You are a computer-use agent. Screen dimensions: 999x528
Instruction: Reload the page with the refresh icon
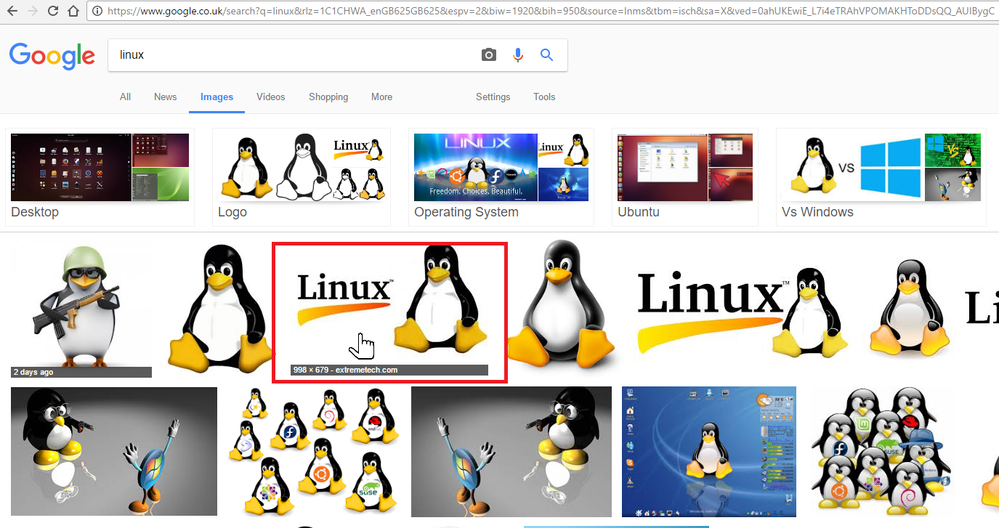pos(53,11)
